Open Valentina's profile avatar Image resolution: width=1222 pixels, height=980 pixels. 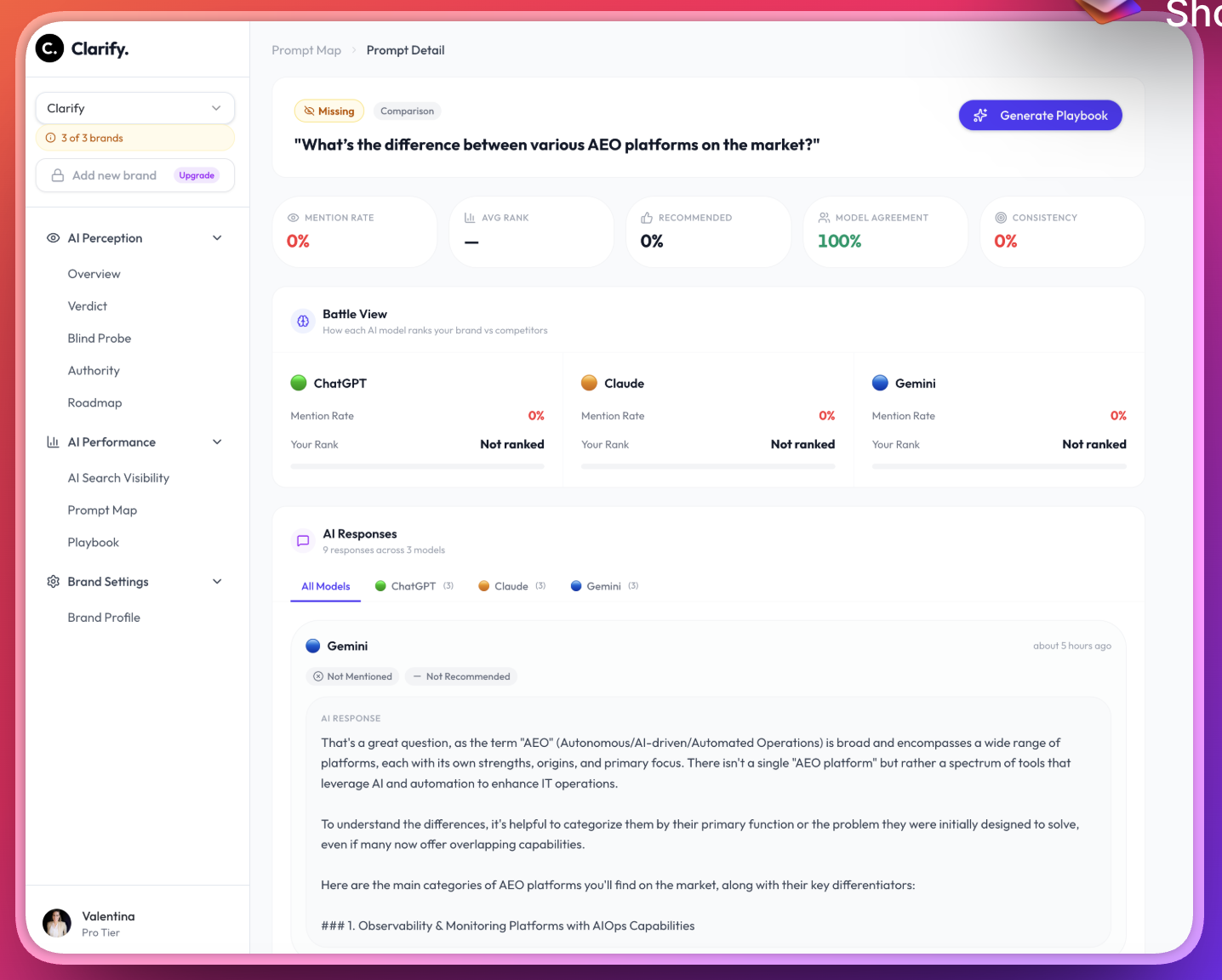pos(57,923)
